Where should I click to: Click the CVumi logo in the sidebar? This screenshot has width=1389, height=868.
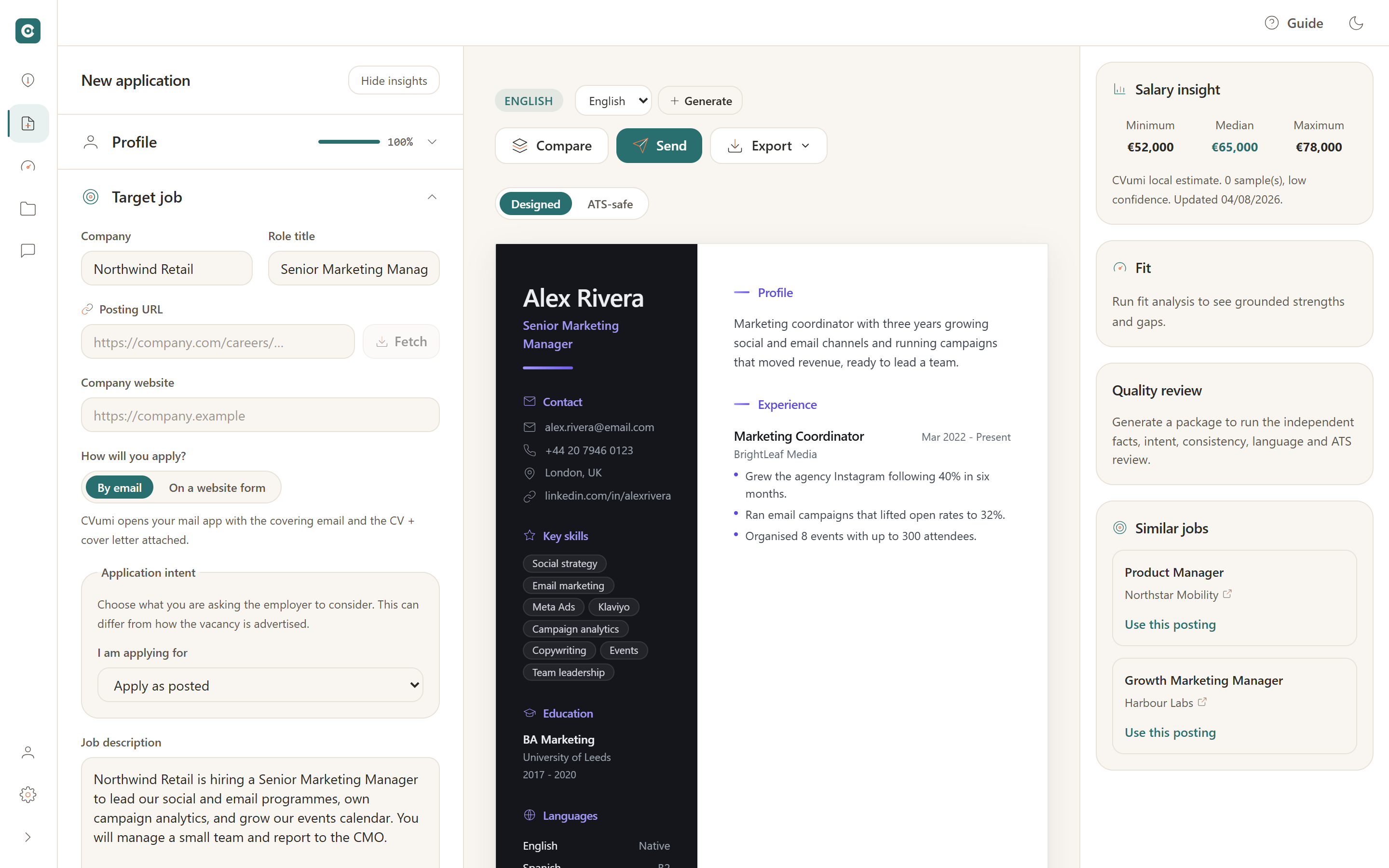[27, 30]
